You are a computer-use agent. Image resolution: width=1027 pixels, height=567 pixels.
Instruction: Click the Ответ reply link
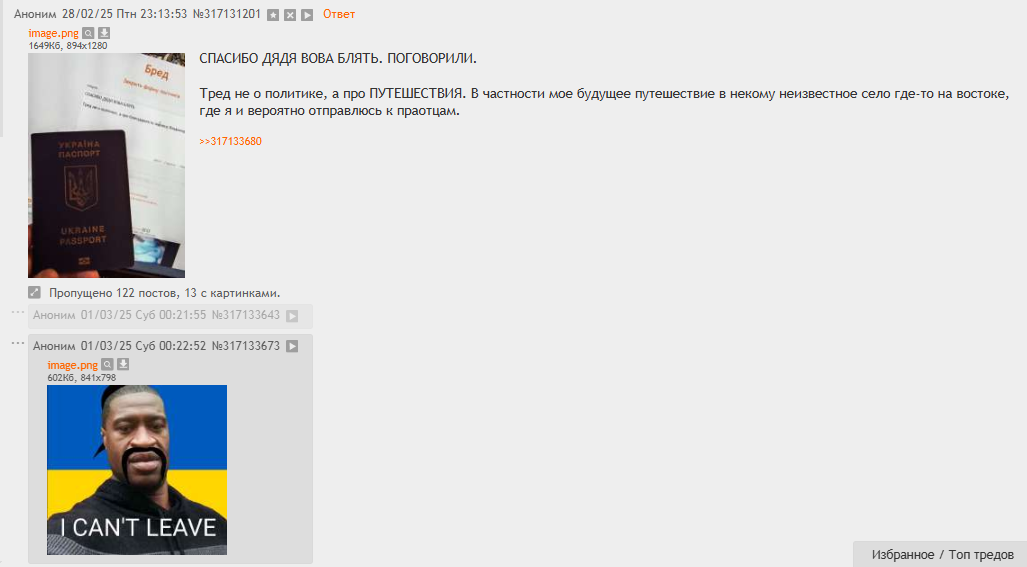click(x=339, y=14)
